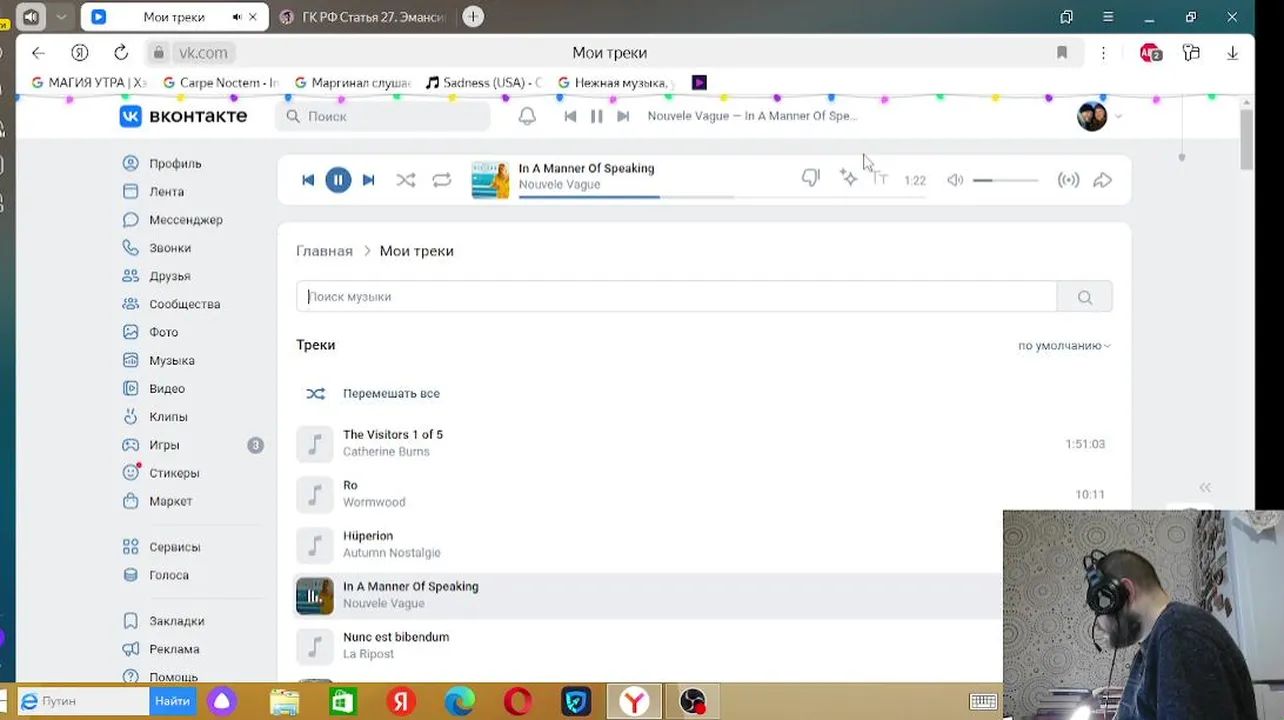Image resolution: width=1284 pixels, height=720 pixels.
Task: Click the album cover in player
Action: (490, 180)
